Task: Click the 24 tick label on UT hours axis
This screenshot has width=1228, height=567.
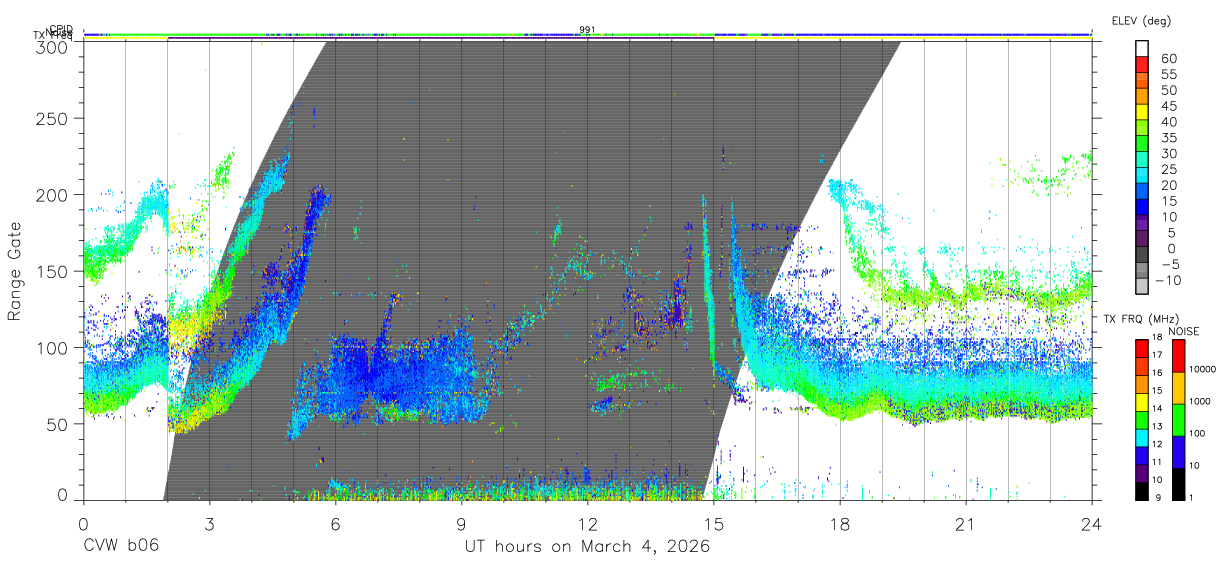Action: pos(1092,524)
